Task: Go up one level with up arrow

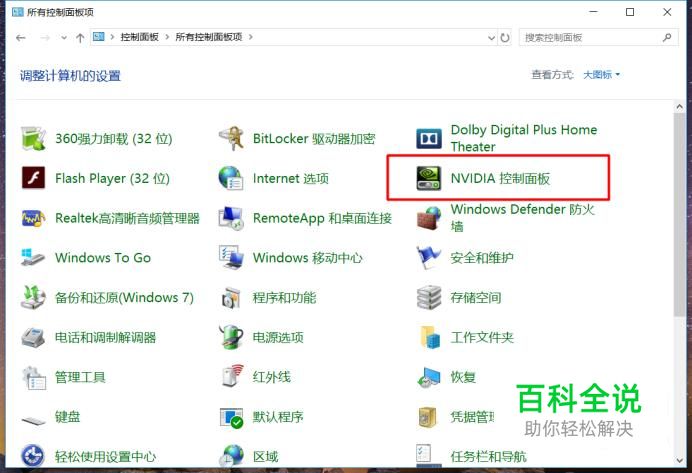Action: click(80, 38)
